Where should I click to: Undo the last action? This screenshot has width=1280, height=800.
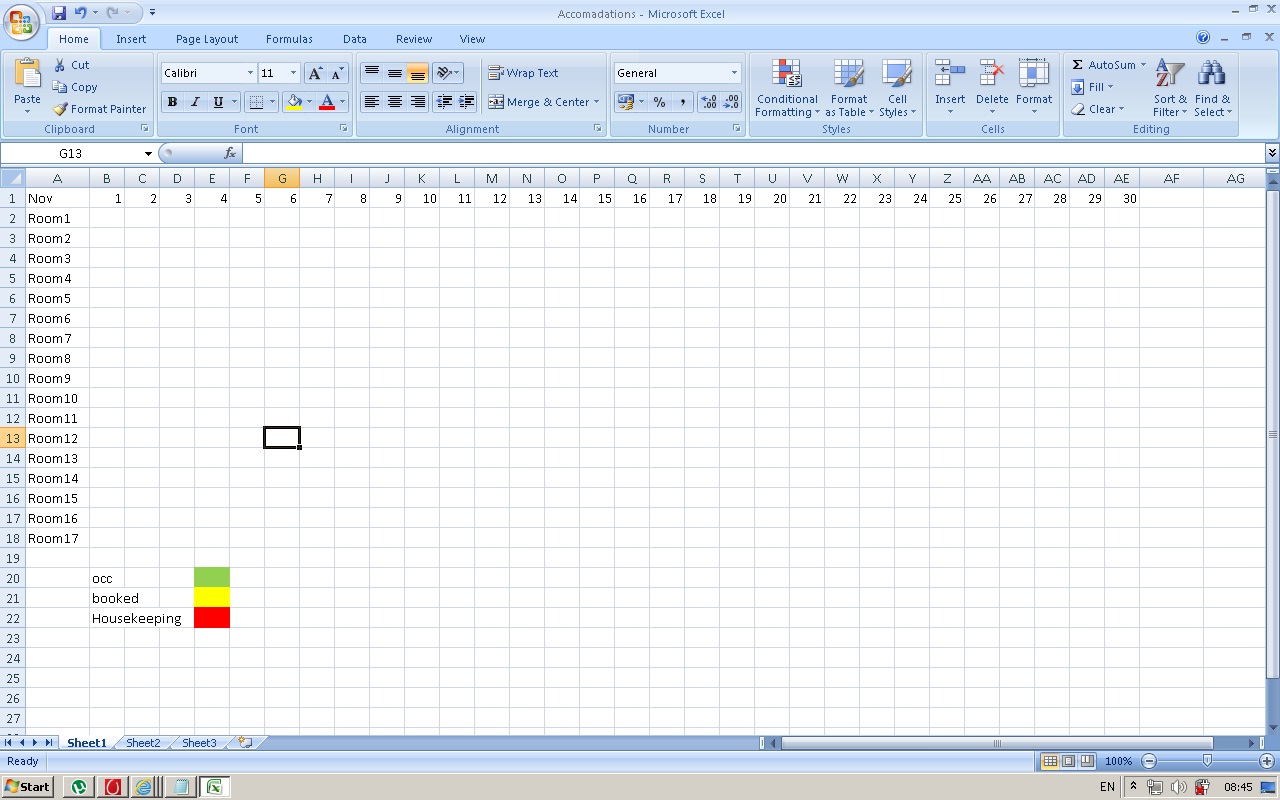click(80, 13)
